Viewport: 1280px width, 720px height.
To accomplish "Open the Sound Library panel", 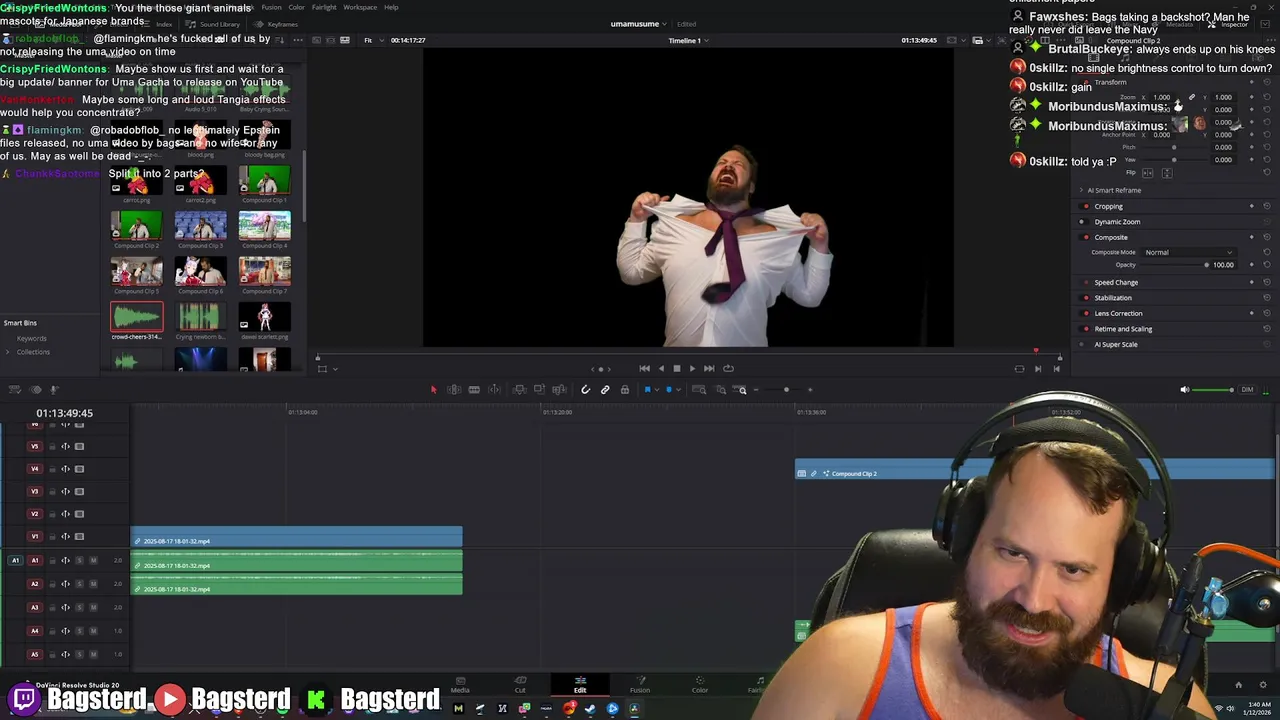I will click(x=213, y=24).
